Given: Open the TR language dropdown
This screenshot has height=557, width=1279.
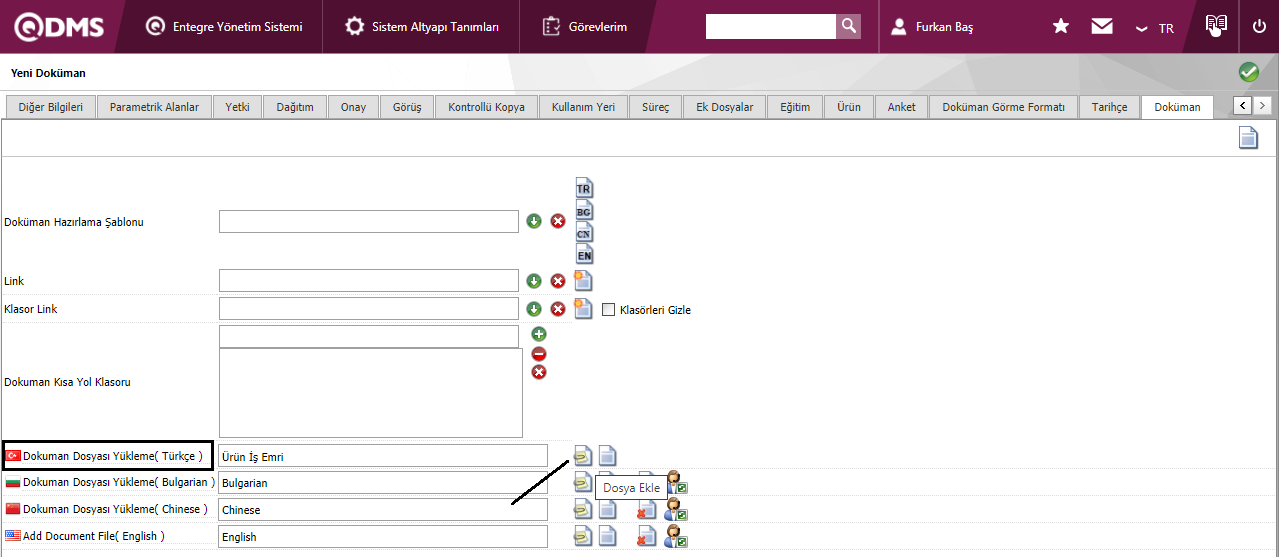Looking at the screenshot, I should click(1155, 28).
